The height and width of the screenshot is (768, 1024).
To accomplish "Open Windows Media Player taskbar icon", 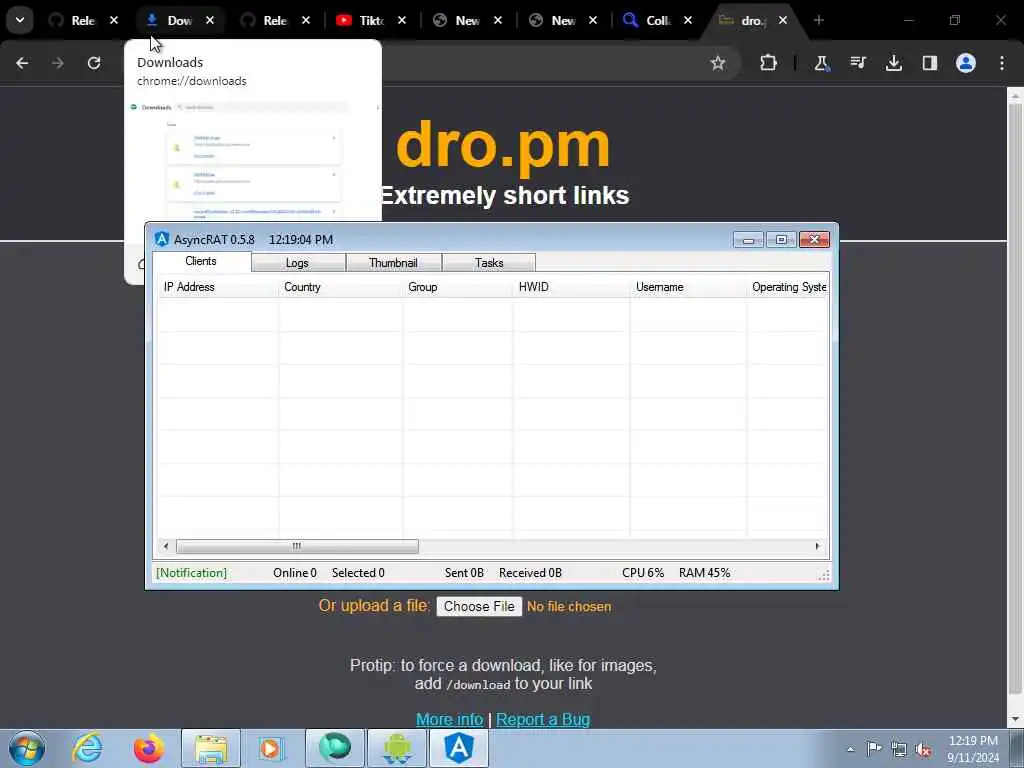I will tap(270, 748).
